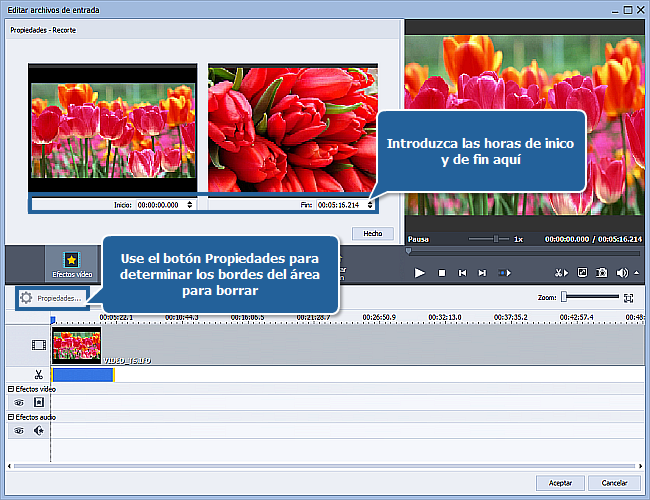The height and width of the screenshot is (500, 650).
Task: Switch the preview to full screen
Action: tap(582, 272)
